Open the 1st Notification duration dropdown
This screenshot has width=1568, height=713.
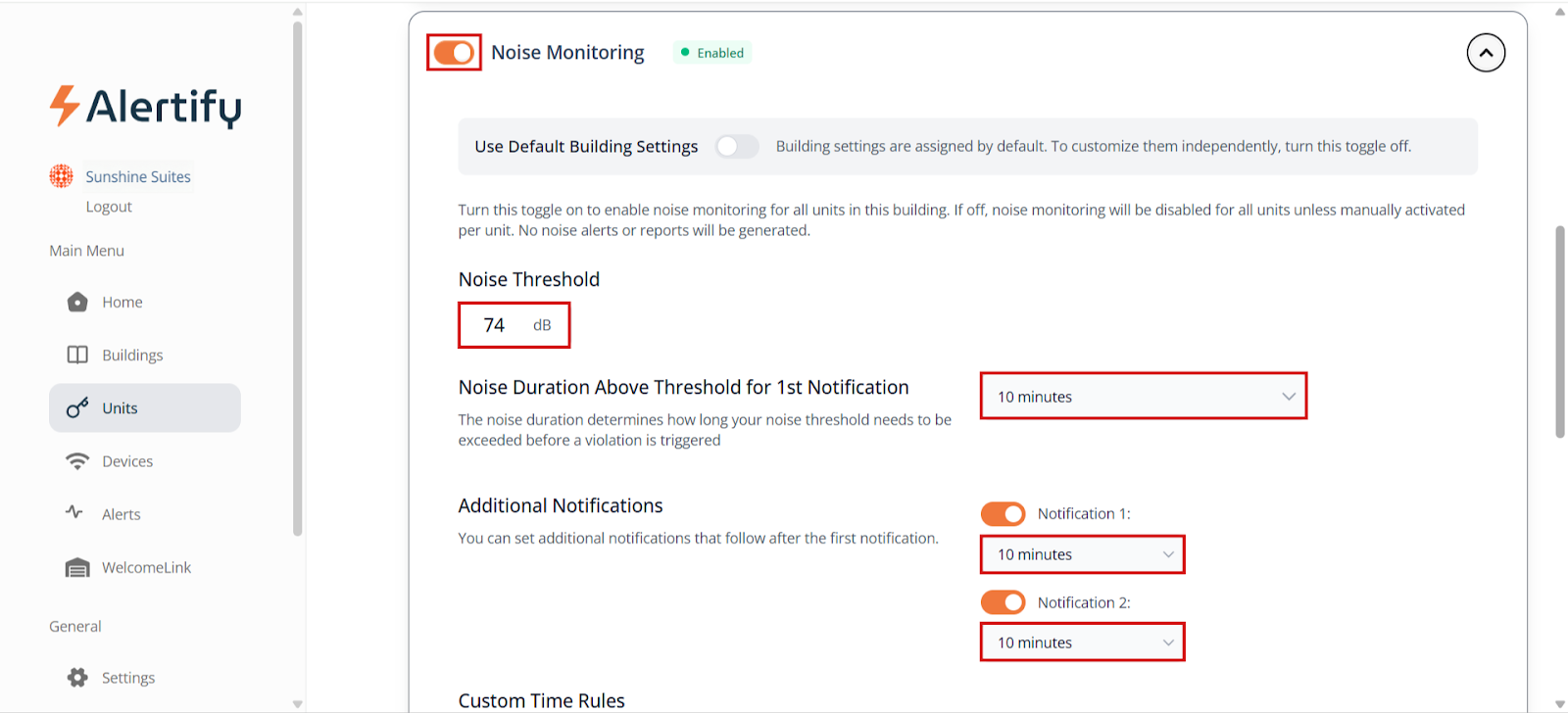point(1144,397)
